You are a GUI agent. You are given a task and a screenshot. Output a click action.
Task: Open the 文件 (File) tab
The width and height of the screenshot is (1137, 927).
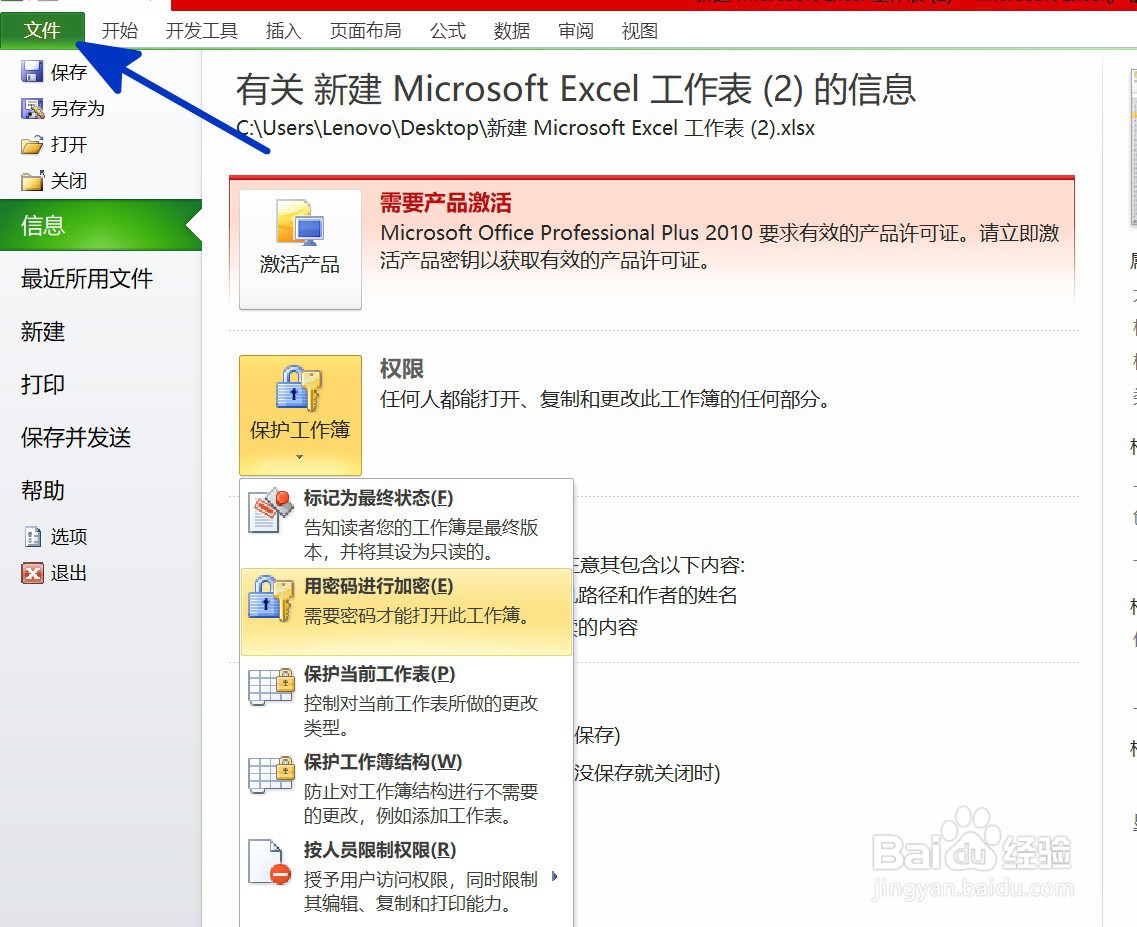[42, 30]
